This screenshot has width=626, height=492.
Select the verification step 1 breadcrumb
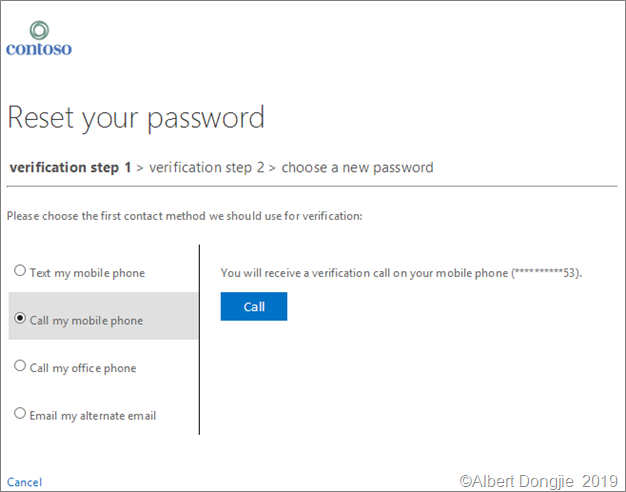pyautogui.click(x=70, y=167)
